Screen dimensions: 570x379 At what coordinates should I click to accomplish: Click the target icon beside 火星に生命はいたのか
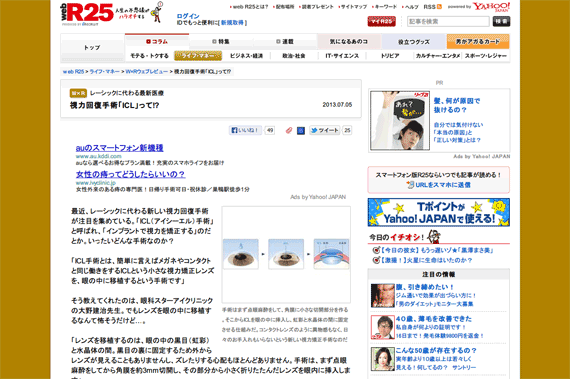[376, 260]
